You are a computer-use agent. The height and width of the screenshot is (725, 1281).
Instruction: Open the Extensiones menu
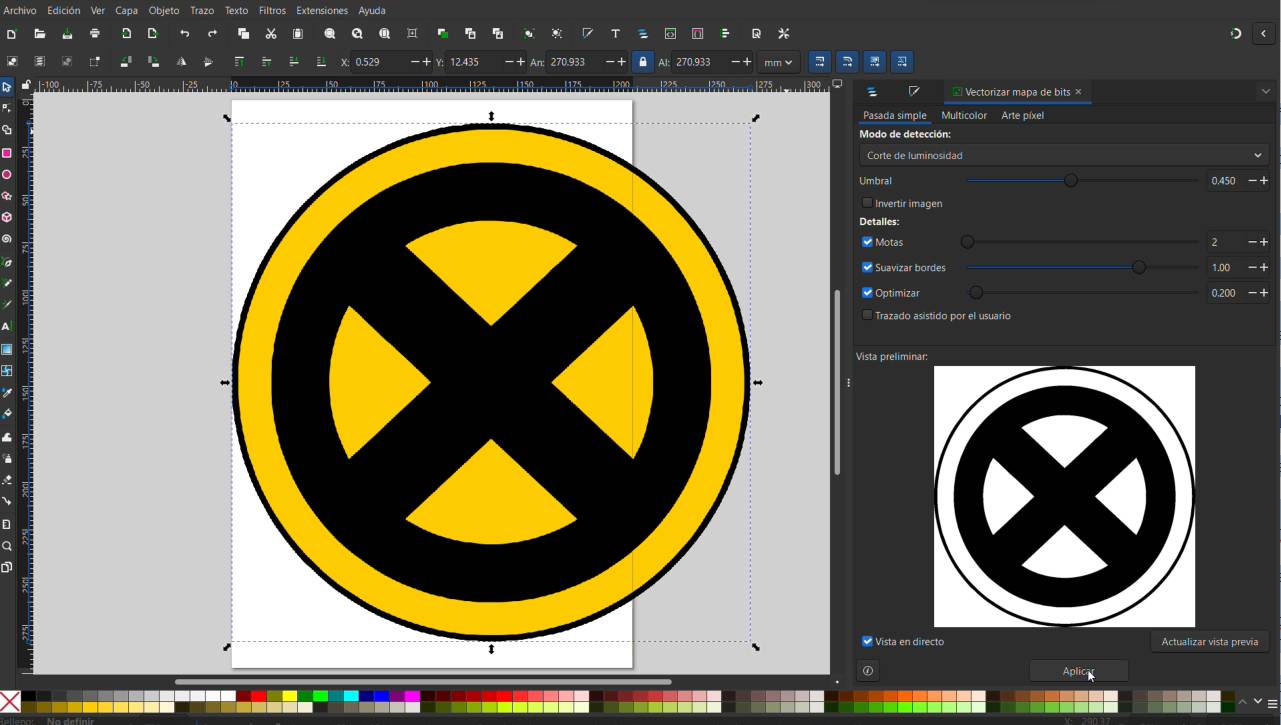(322, 10)
